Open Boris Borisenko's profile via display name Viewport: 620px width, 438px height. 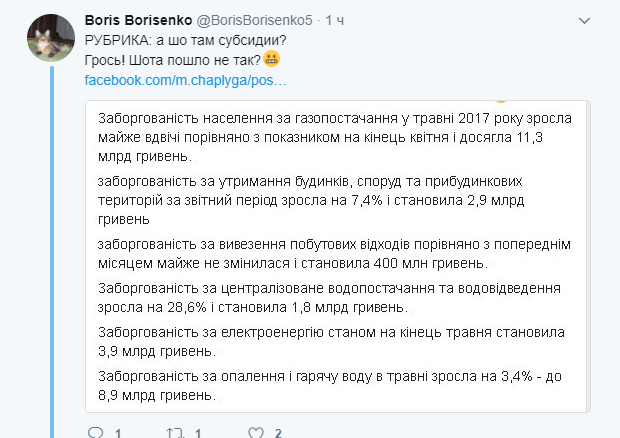point(138,20)
